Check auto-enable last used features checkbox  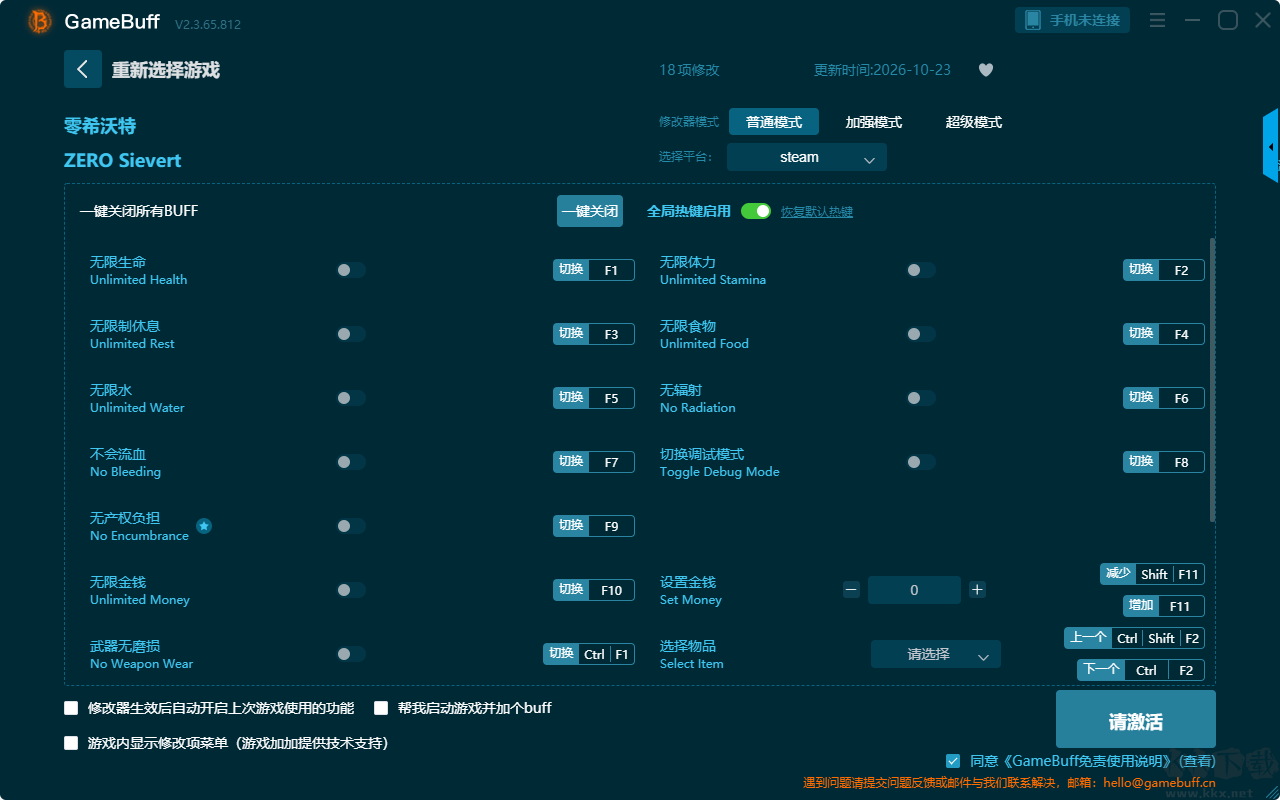pyautogui.click(x=71, y=708)
